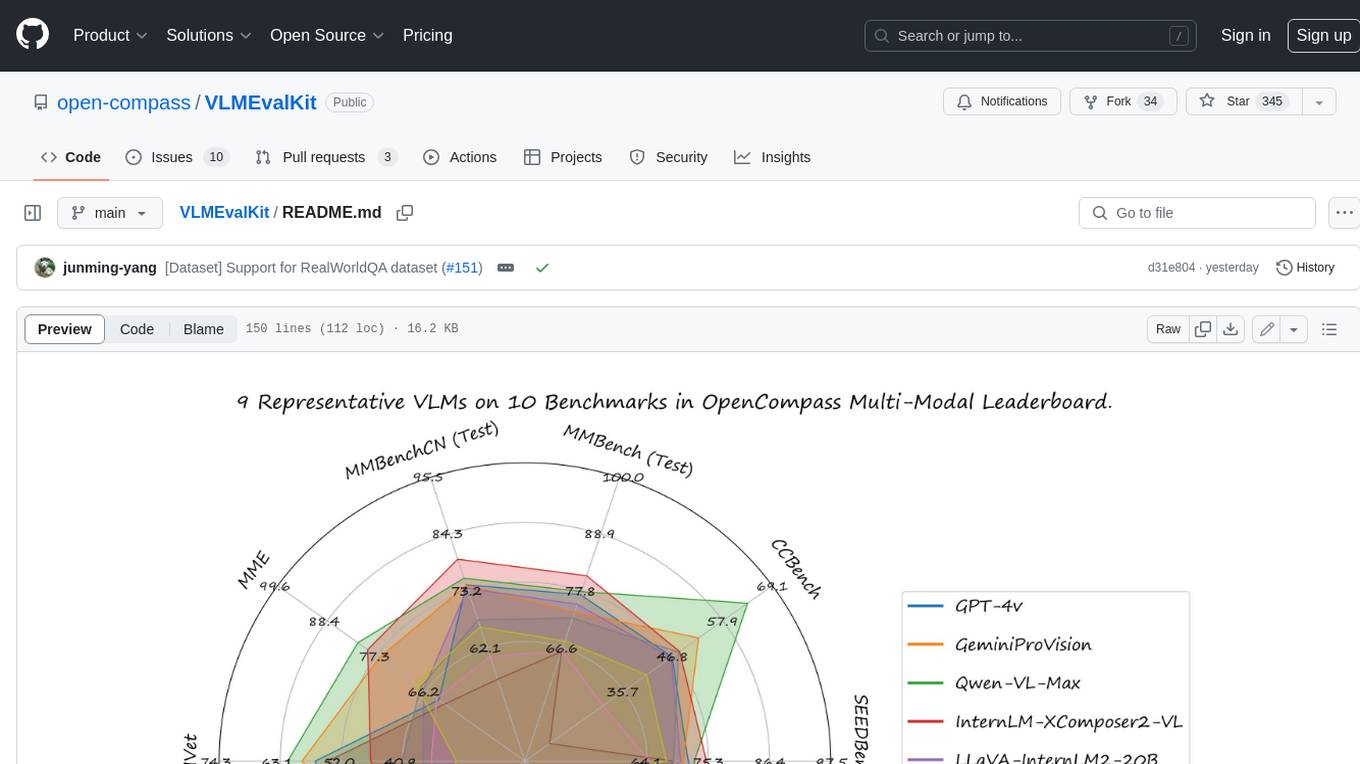The height and width of the screenshot is (764, 1360).
Task: Select the Preview view
Action: [x=65, y=329]
